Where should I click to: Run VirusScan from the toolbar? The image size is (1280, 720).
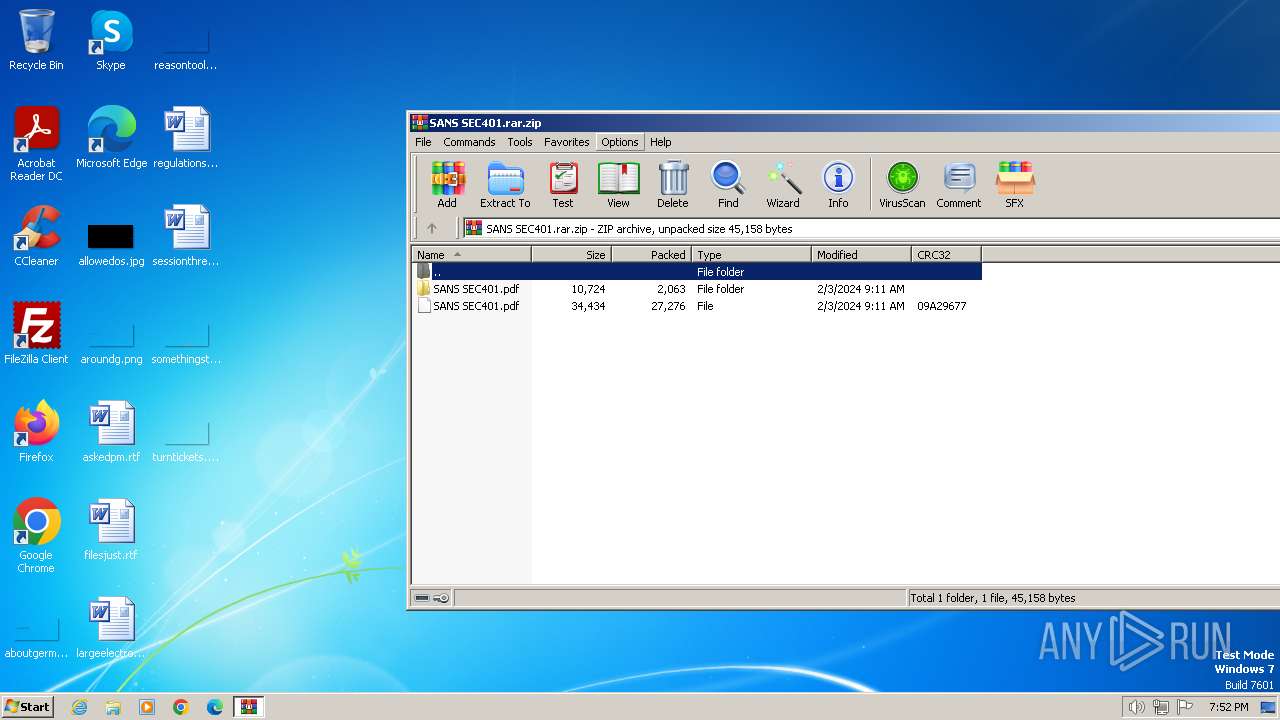pos(902,185)
